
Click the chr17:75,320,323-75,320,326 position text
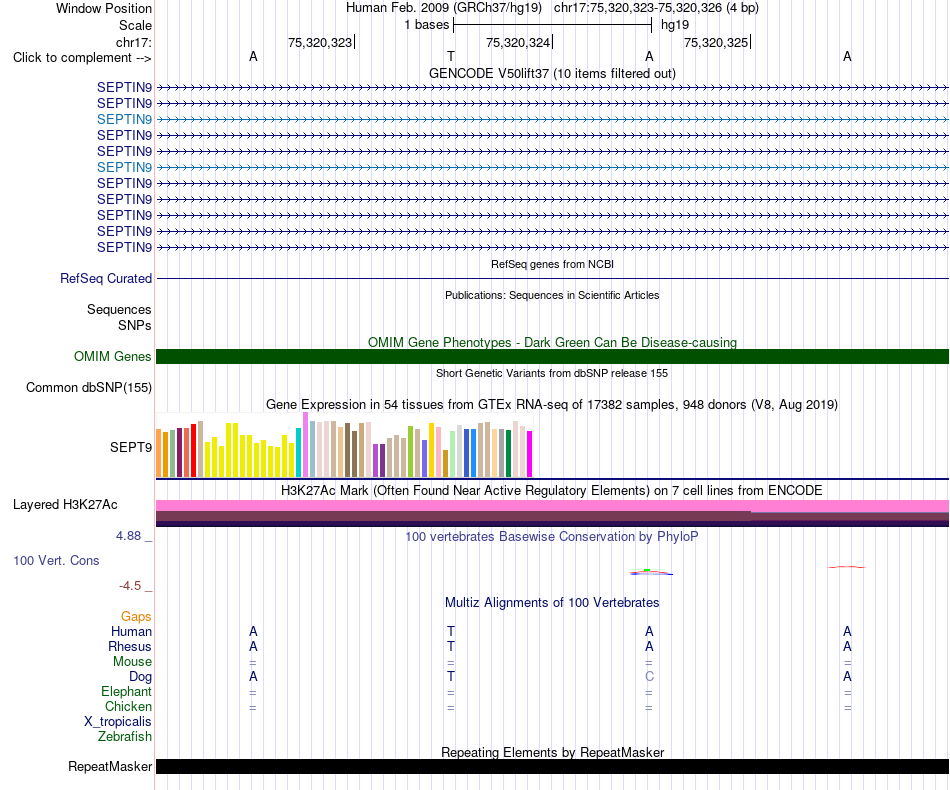click(656, 8)
